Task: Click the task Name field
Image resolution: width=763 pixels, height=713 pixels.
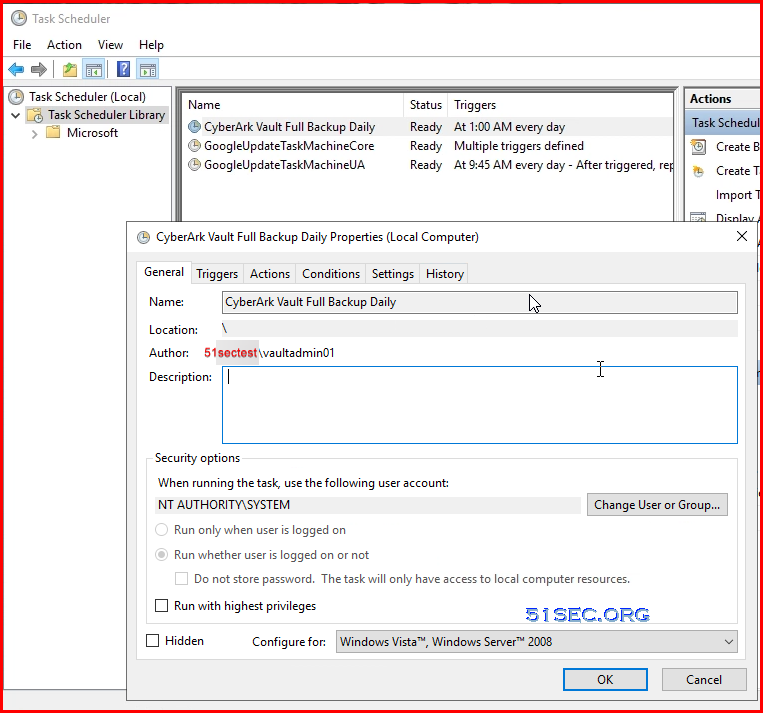Action: [x=480, y=302]
